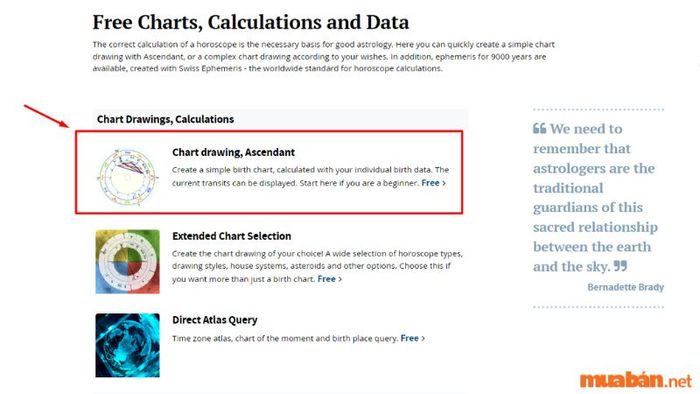Viewport: 700px width, 394px height.
Task: Open the Extended Chart Selection heading
Action: [x=231, y=236]
